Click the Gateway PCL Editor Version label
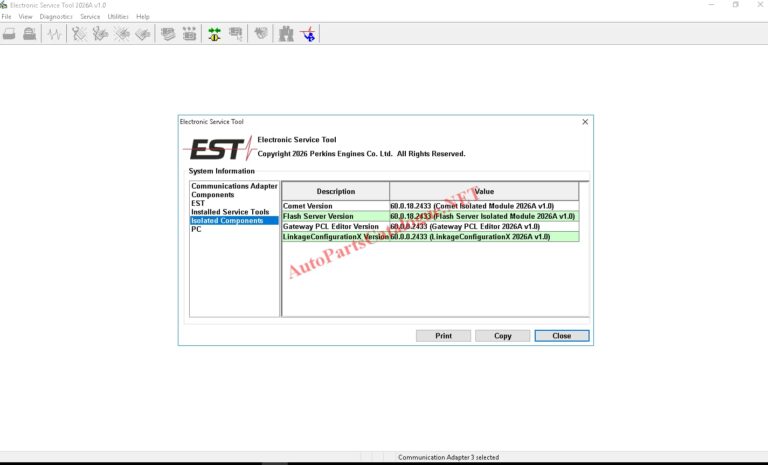Image resolution: width=768 pixels, height=465 pixels. click(331, 226)
